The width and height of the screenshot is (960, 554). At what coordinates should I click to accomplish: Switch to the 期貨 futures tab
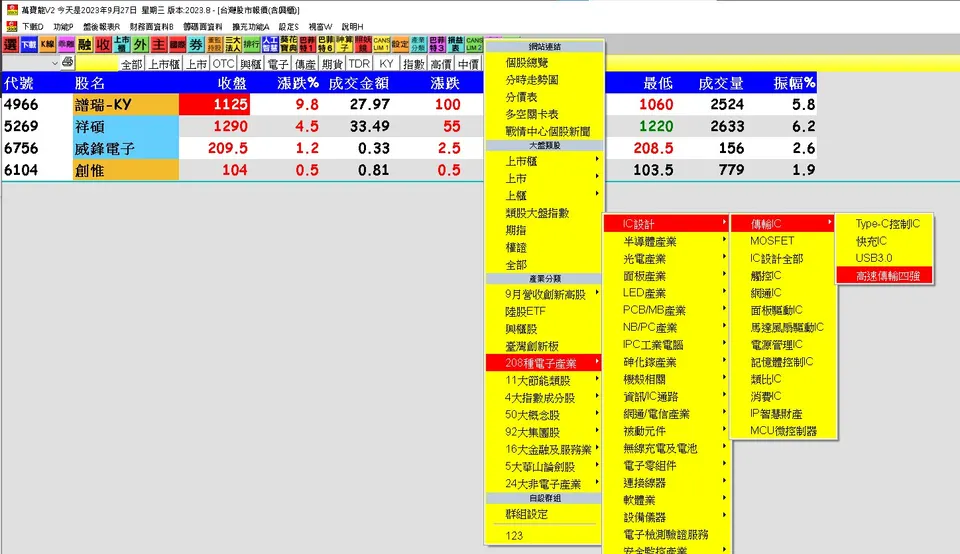(x=332, y=64)
